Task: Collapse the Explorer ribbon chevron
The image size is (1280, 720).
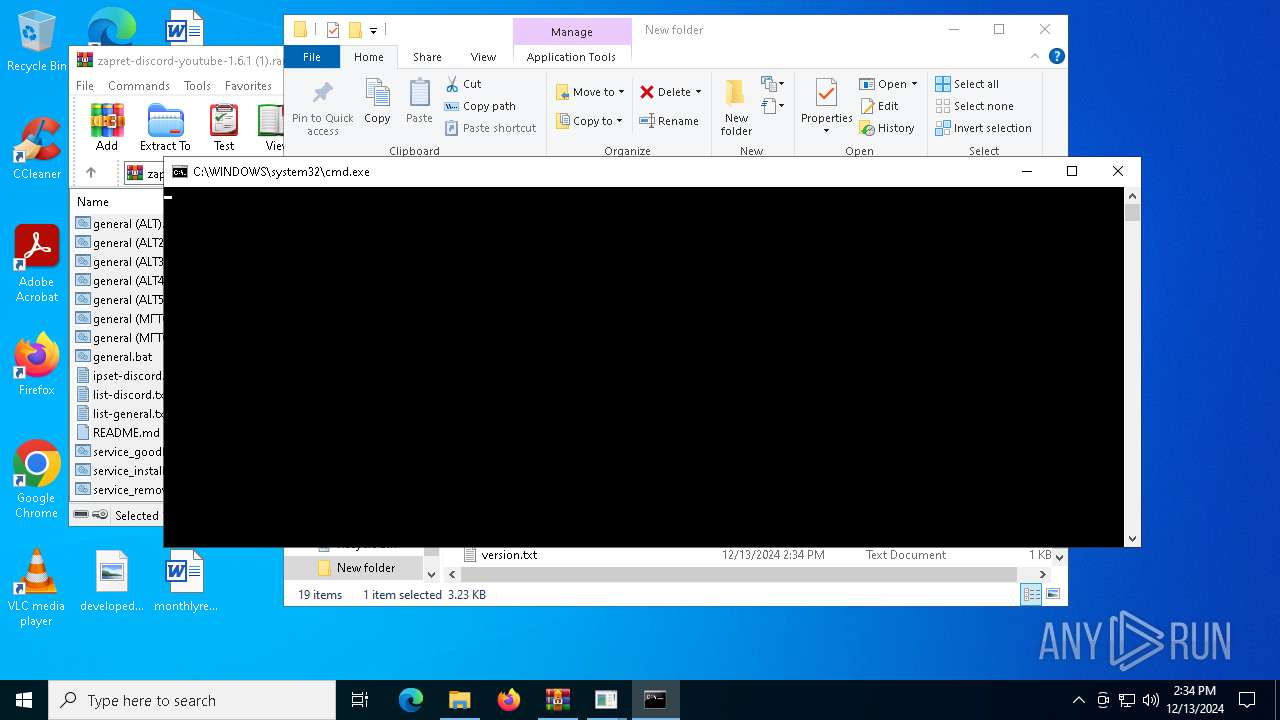Action: click(1037, 57)
